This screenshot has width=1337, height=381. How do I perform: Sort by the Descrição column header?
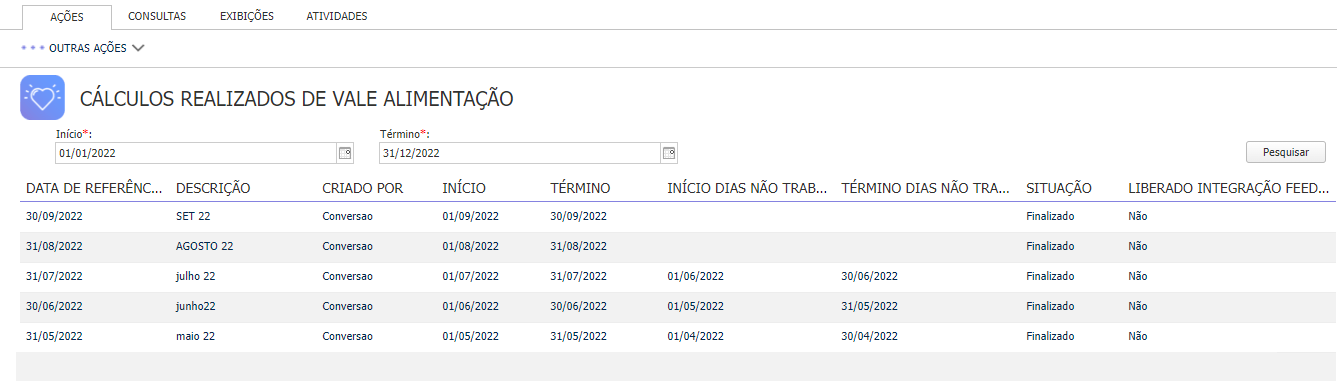[x=213, y=187]
